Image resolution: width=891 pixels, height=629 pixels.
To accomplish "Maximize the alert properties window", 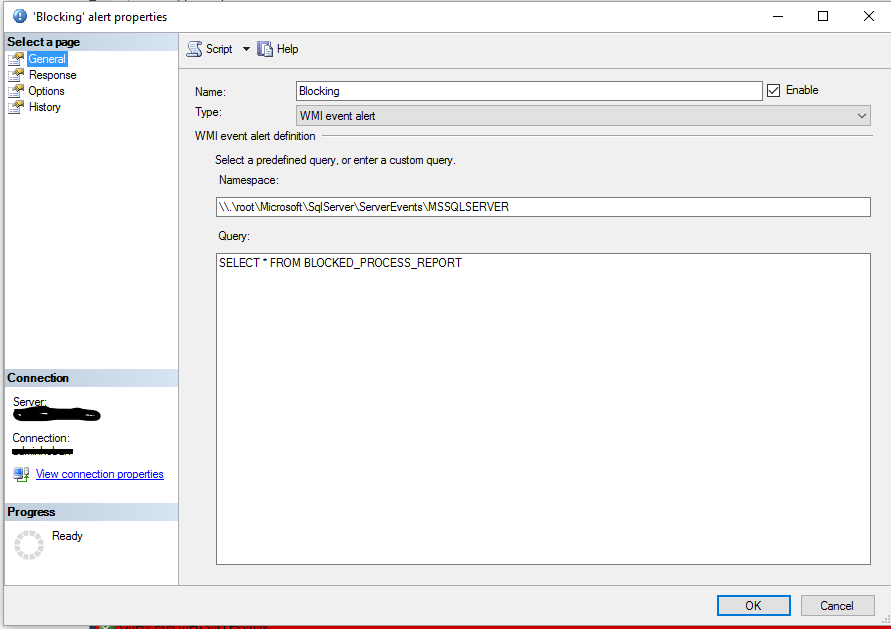I will click(823, 16).
